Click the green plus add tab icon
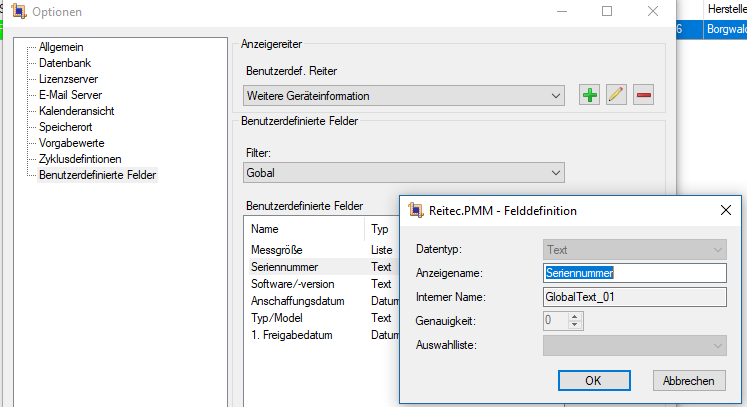 tap(590, 95)
